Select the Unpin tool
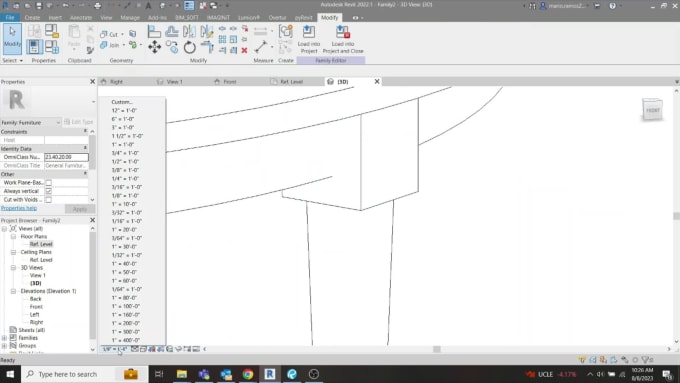This screenshot has height=383, width=680. 245,29
